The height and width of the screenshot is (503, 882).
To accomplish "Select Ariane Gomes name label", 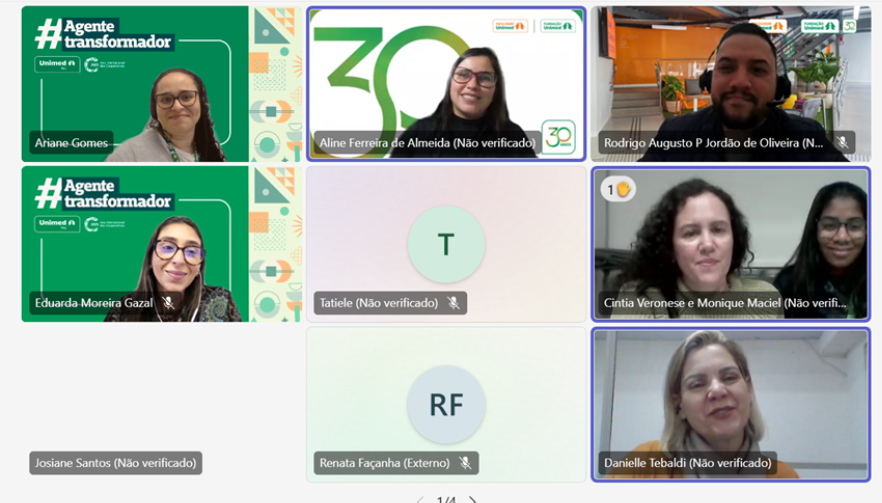I will [71, 143].
